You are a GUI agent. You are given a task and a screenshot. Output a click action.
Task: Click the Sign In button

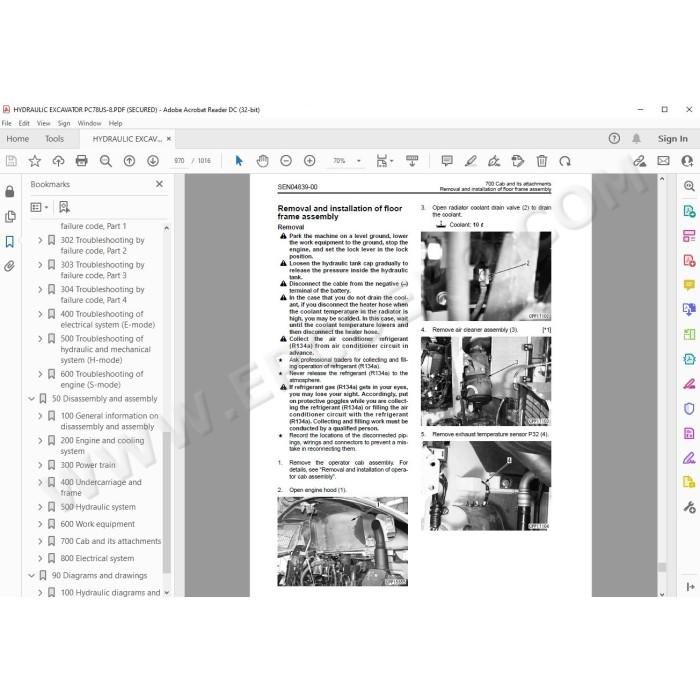(672, 139)
